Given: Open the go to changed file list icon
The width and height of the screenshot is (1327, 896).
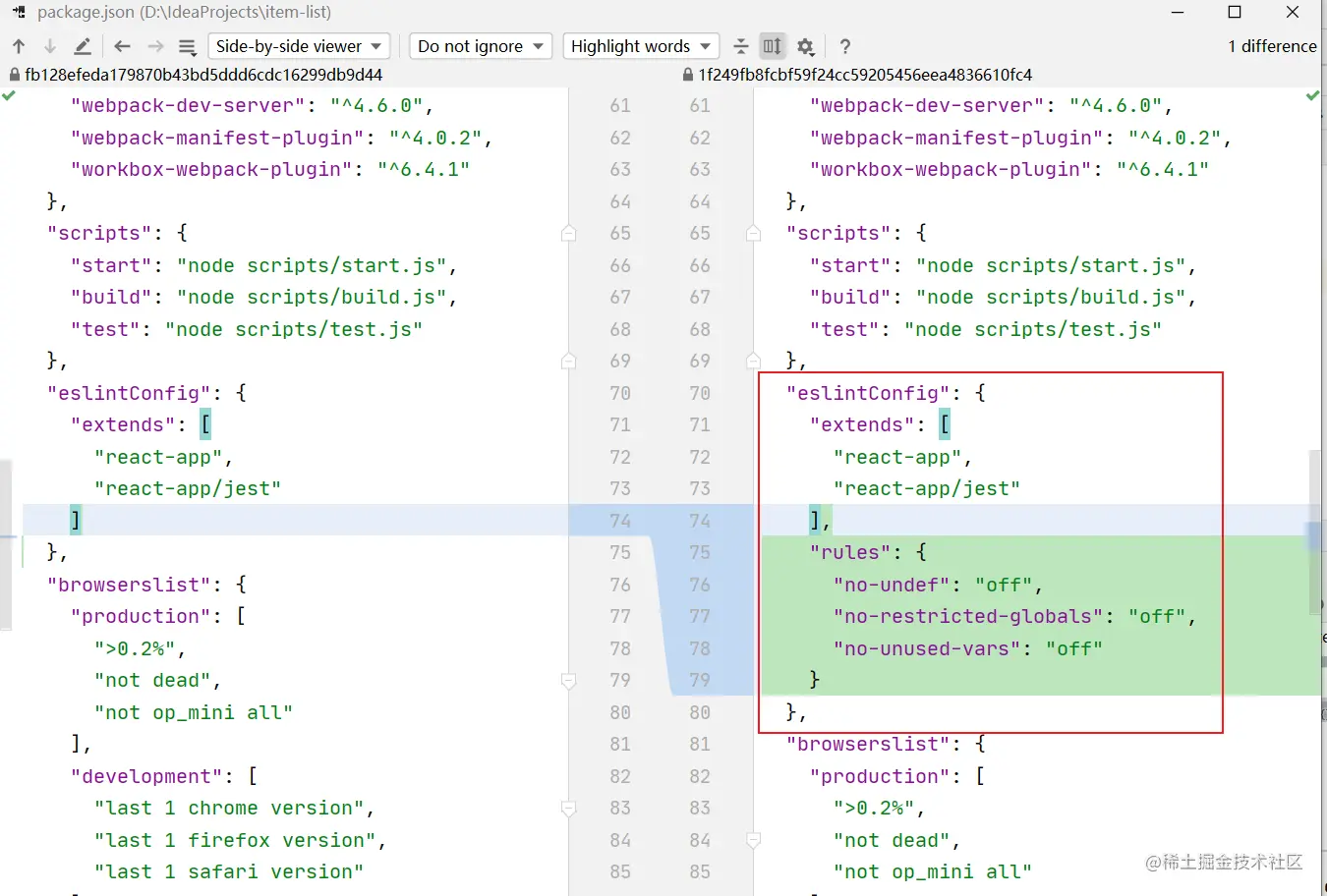Looking at the screenshot, I should click(188, 46).
